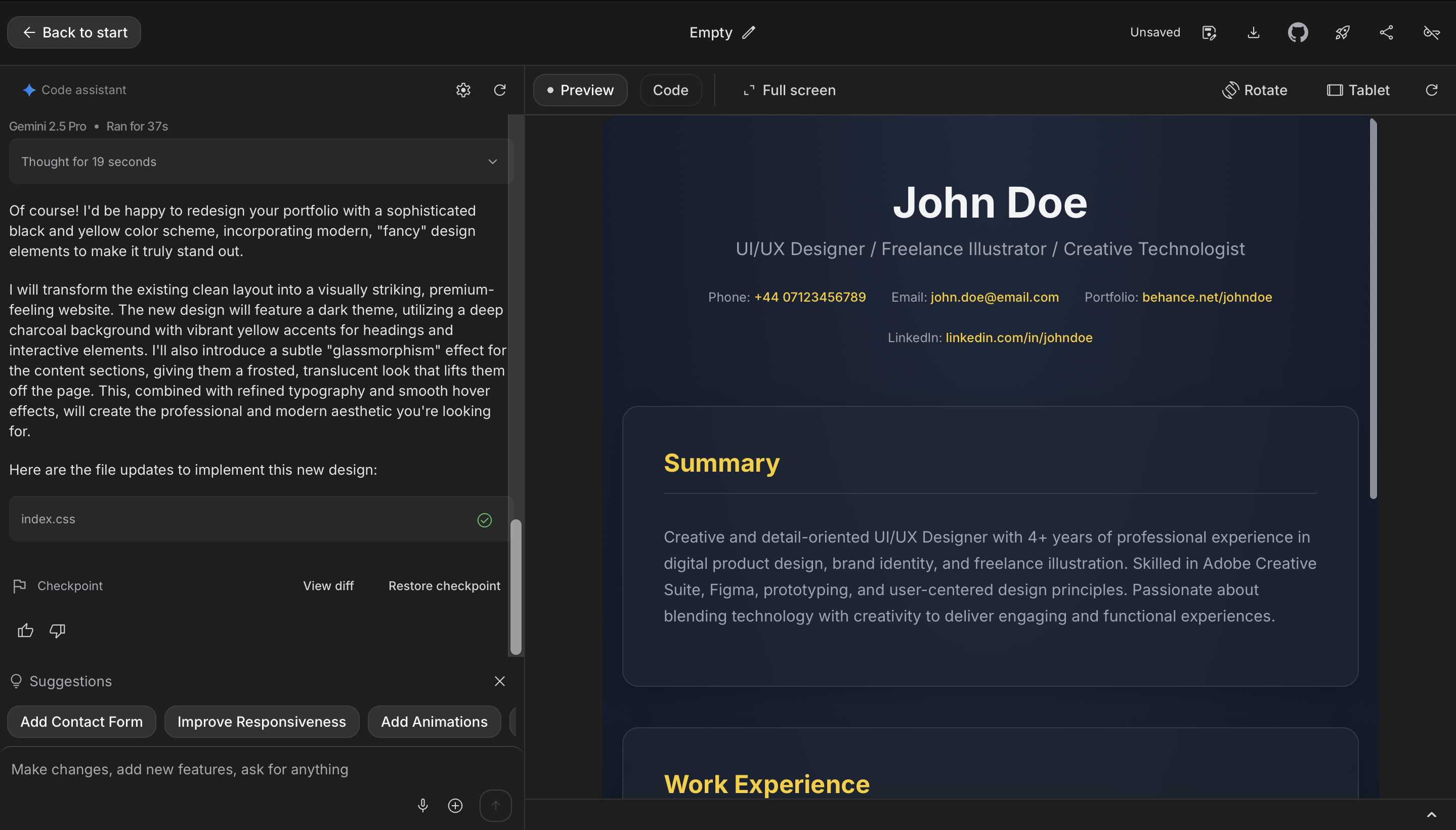Download the app using download icon
1456x830 pixels.
(x=1253, y=32)
